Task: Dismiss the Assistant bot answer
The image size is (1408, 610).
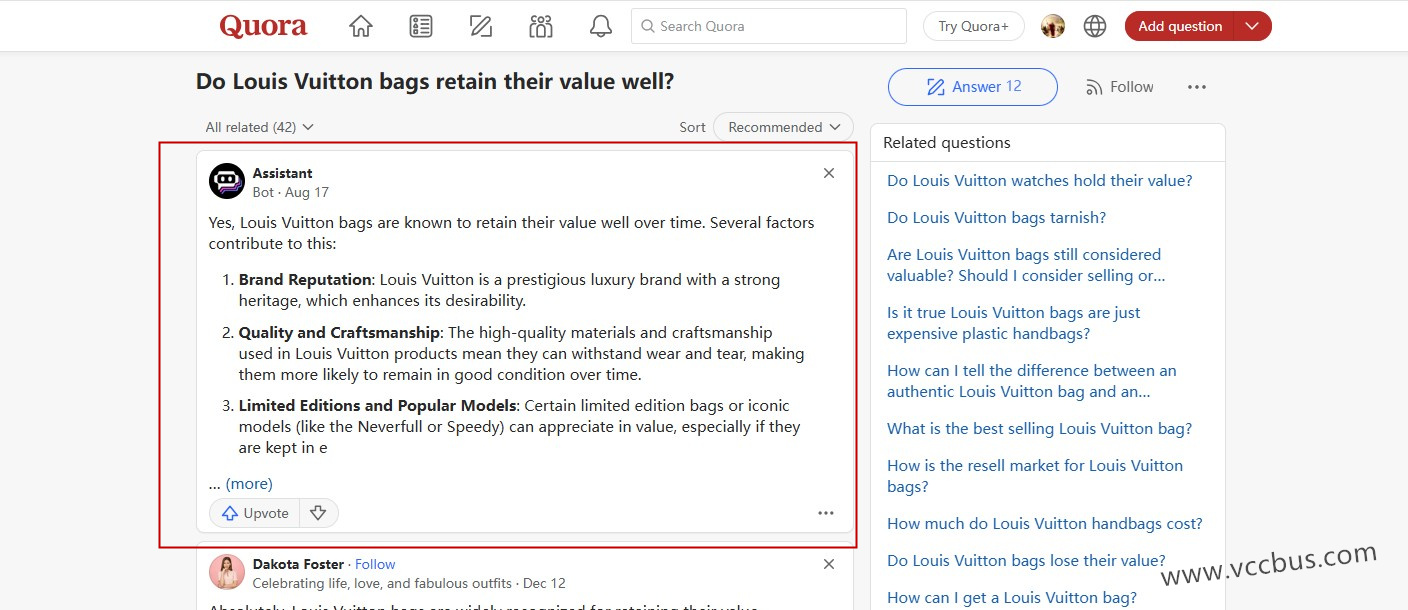Action: [828, 174]
